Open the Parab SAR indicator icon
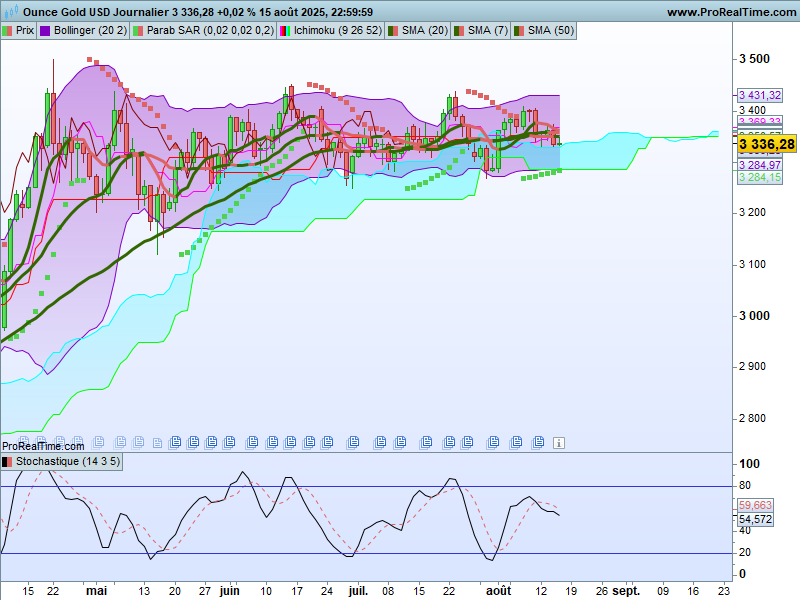Viewport: 800px width, 600px height. click(137, 31)
